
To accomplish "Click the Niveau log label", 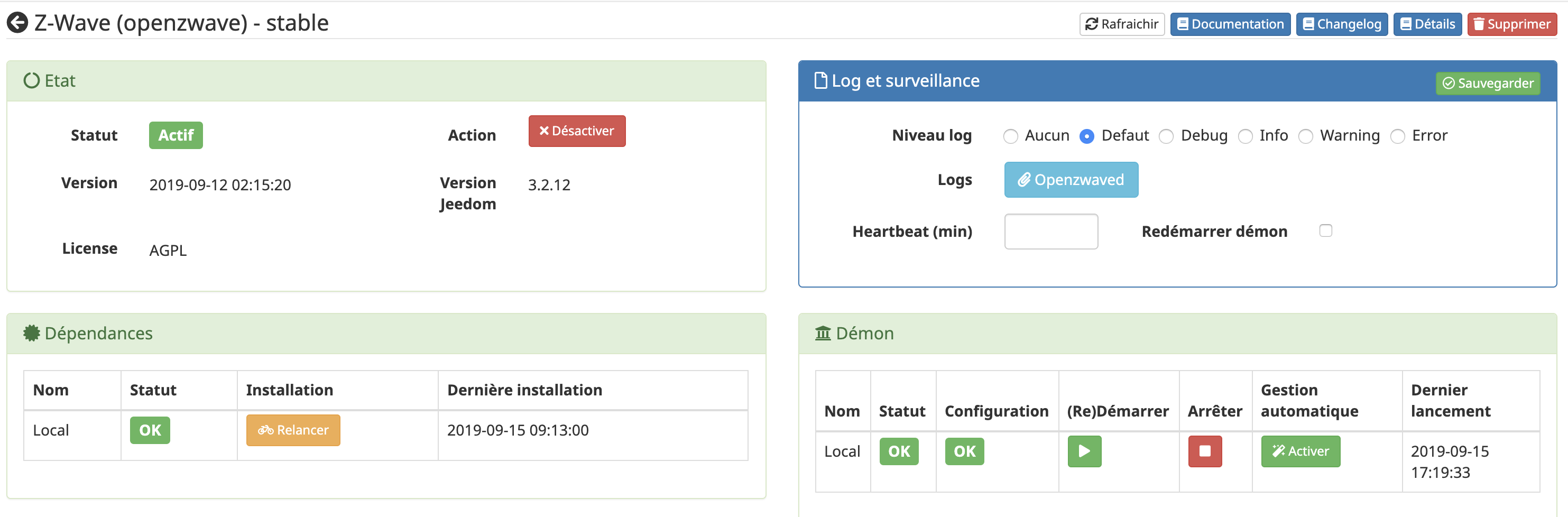I will (x=931, y=136).
